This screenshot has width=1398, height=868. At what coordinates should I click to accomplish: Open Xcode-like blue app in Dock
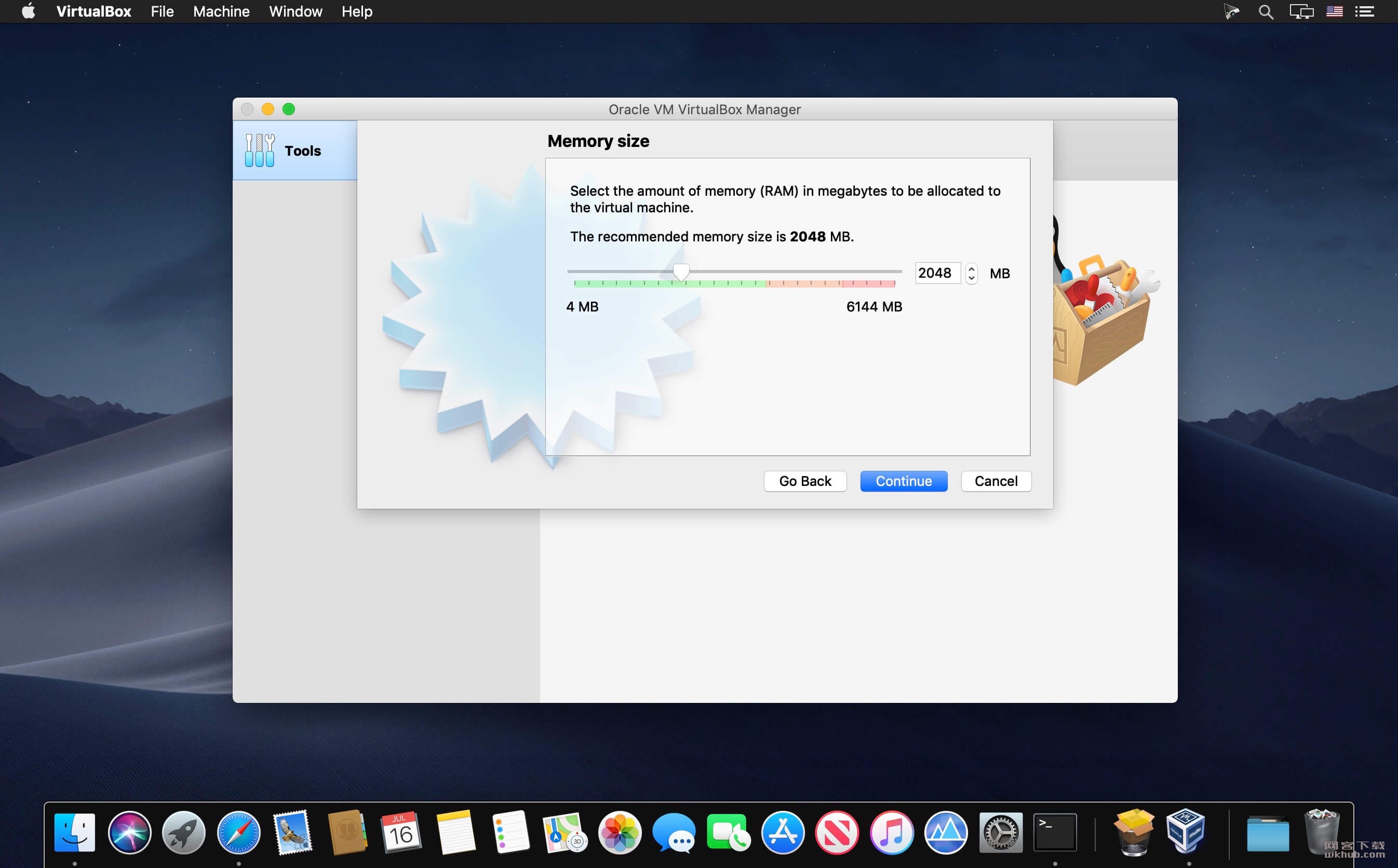[946, 832]
